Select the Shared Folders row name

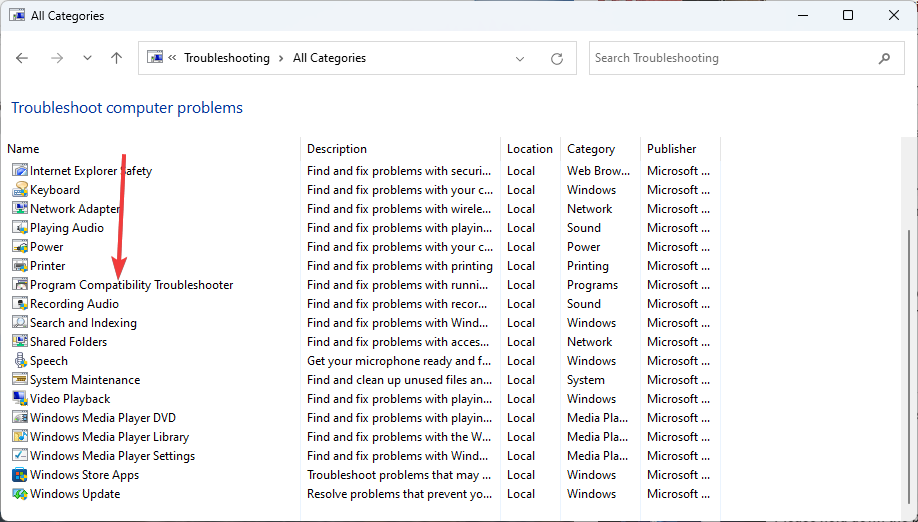point(68,342)
